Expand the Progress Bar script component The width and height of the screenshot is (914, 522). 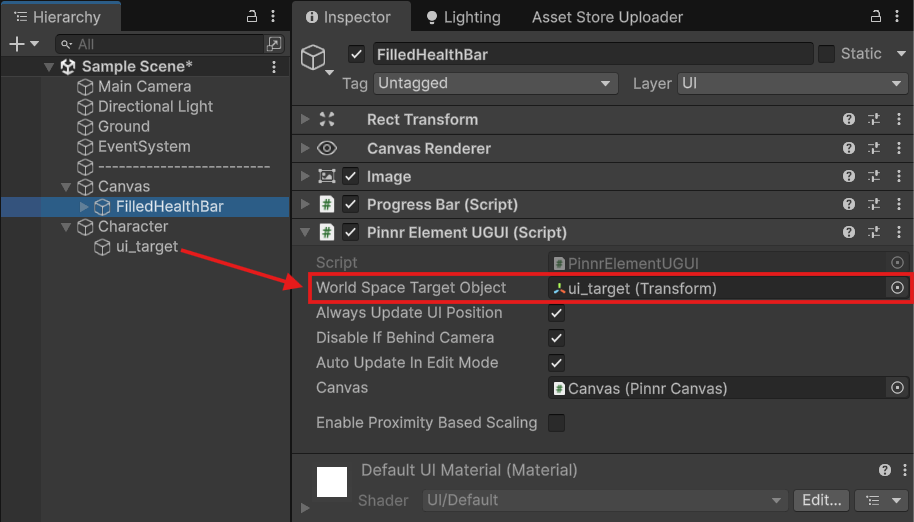(x=305, y=204)
